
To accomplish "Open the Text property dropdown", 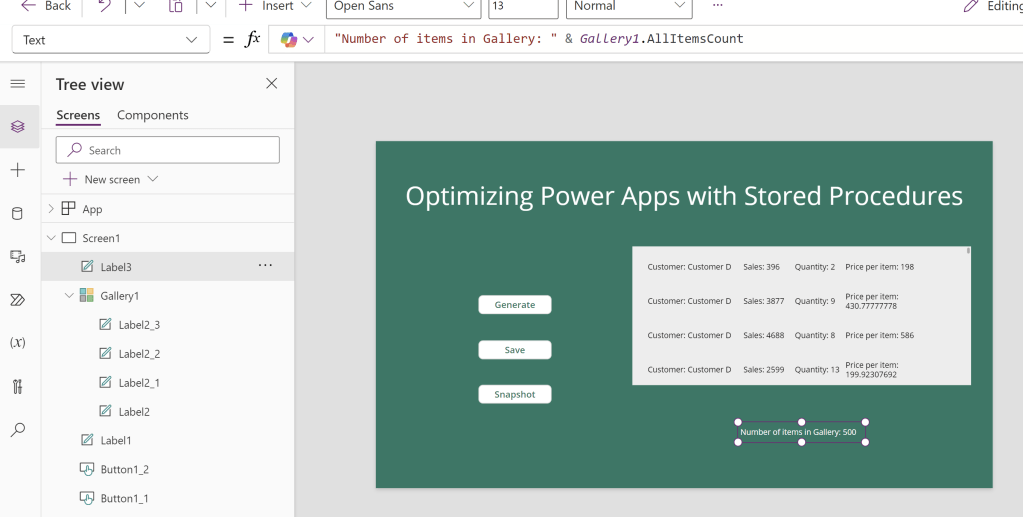I will coord(111,40).
